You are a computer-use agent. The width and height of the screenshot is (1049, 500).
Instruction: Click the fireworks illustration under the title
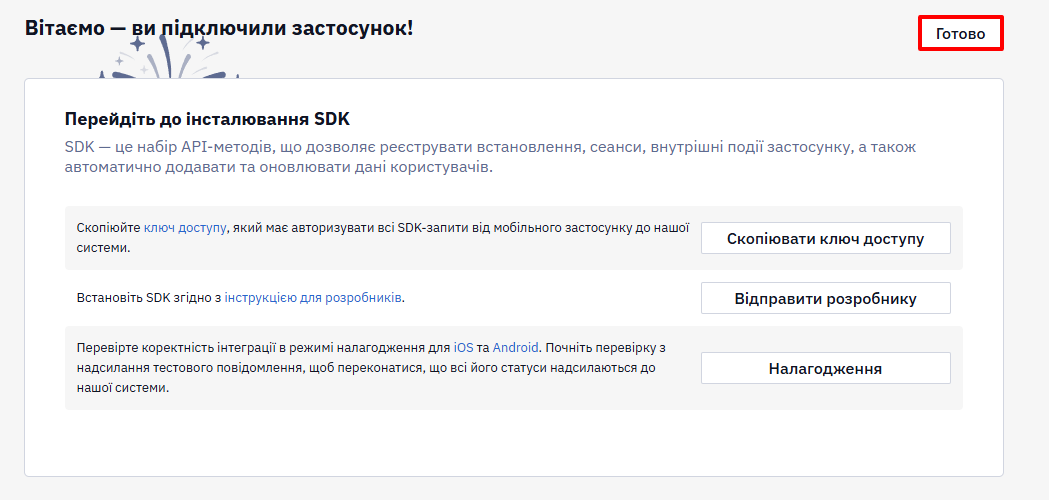[167, 58]
